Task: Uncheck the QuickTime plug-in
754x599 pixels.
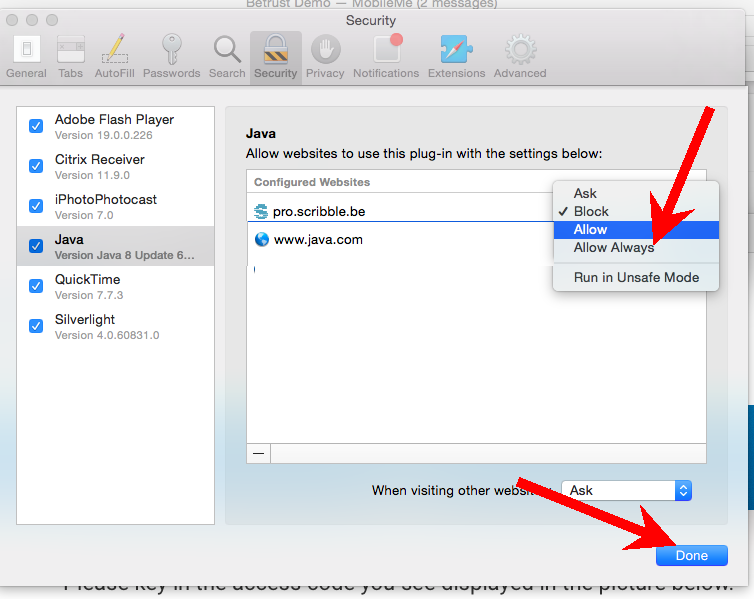Action: pyautogui.click(x=36, y=286)
